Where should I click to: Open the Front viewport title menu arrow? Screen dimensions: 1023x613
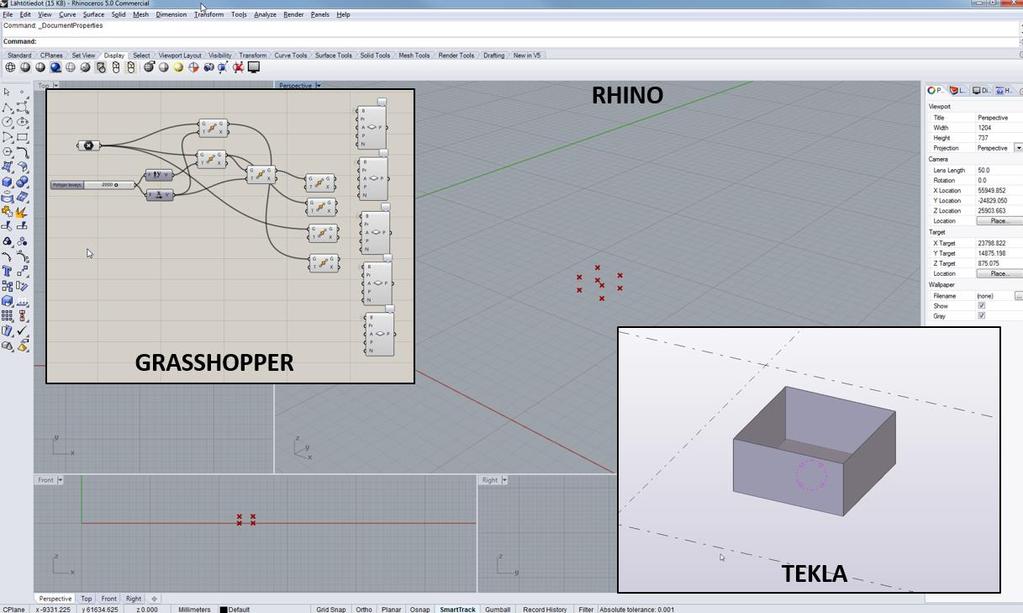click(60, 480)
